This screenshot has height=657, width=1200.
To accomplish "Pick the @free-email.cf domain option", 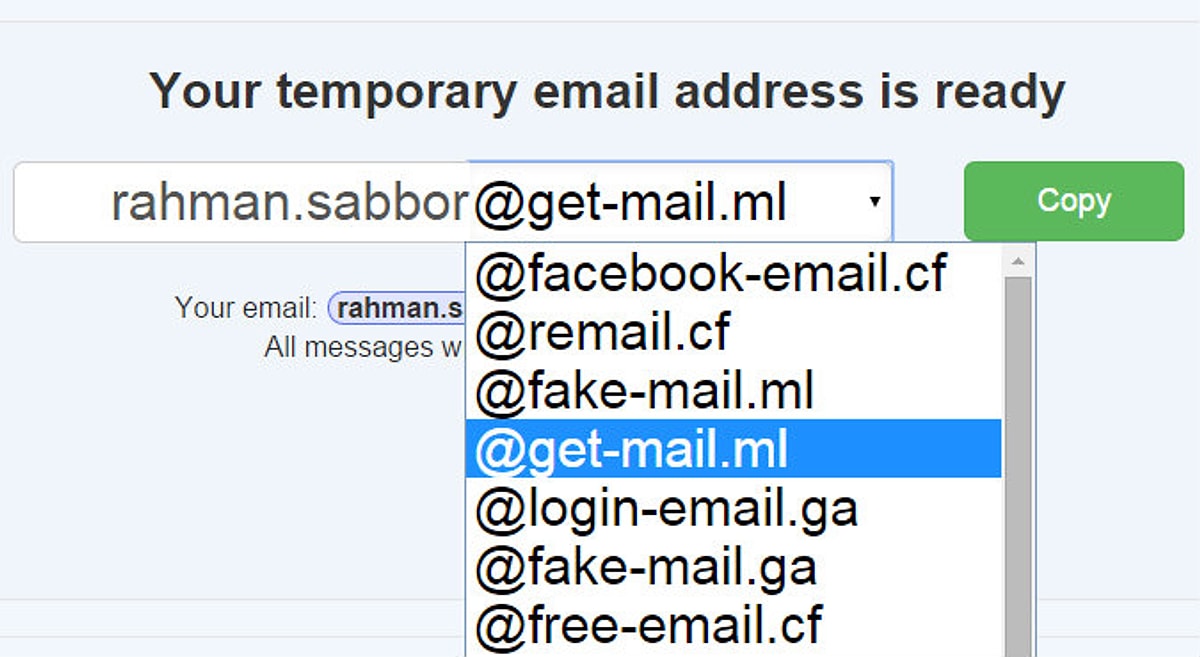I will 648,625.
